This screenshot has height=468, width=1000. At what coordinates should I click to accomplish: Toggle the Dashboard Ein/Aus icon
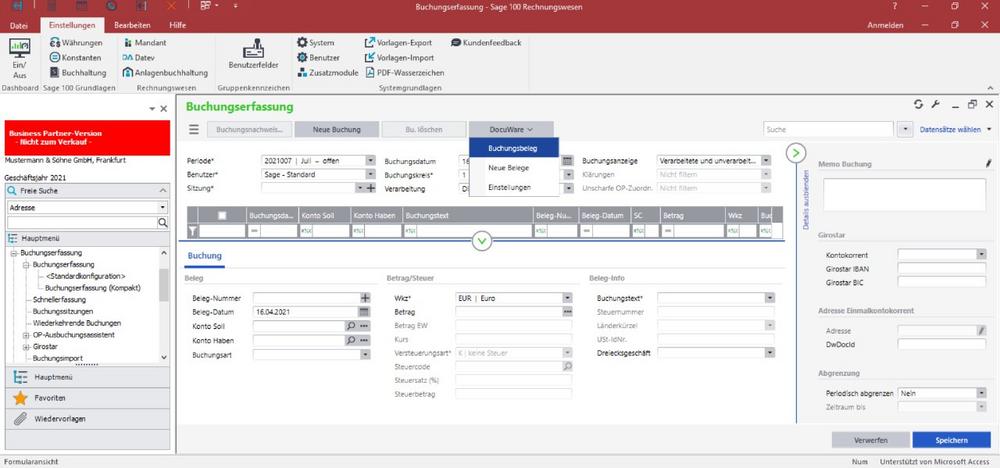(x=20, y=57)
